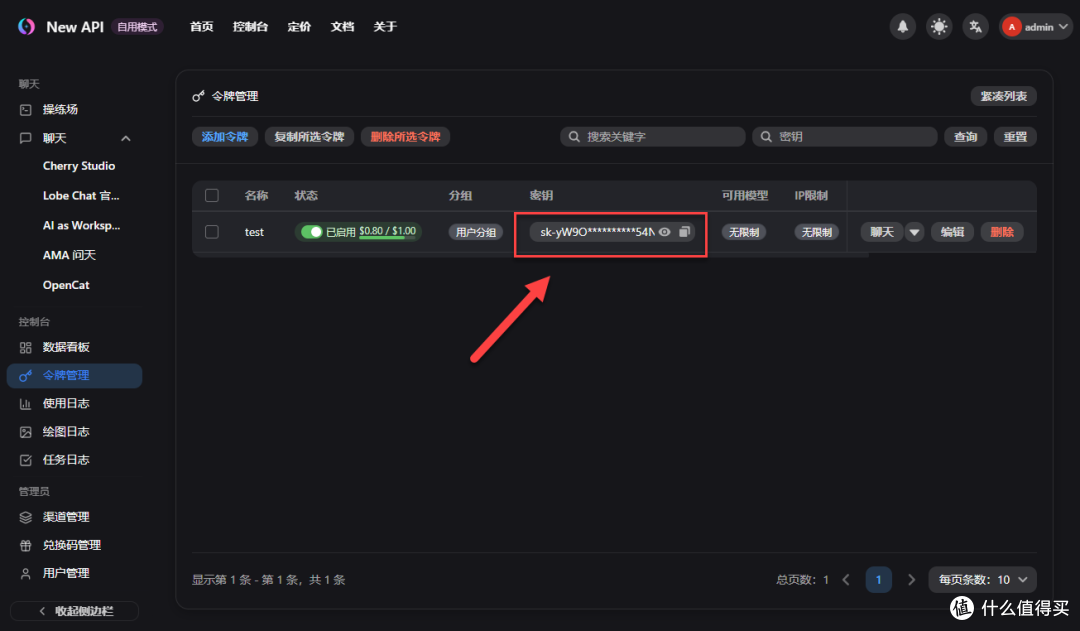The image size is (1080, 631).
Task: Open the notifications bell
Action: click(x=902, y=27)
